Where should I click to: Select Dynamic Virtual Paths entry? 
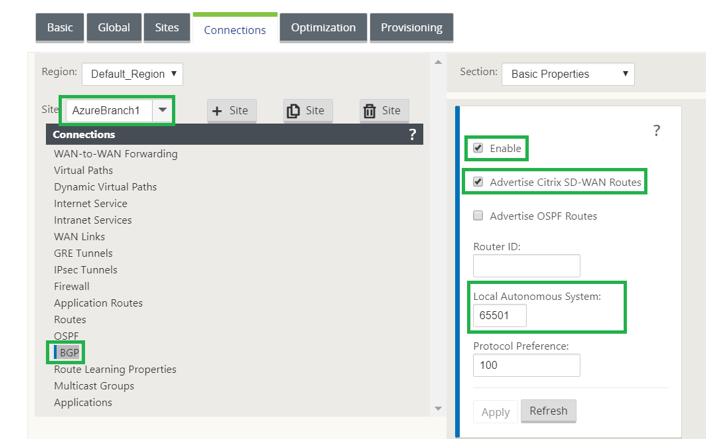point(105,187)
